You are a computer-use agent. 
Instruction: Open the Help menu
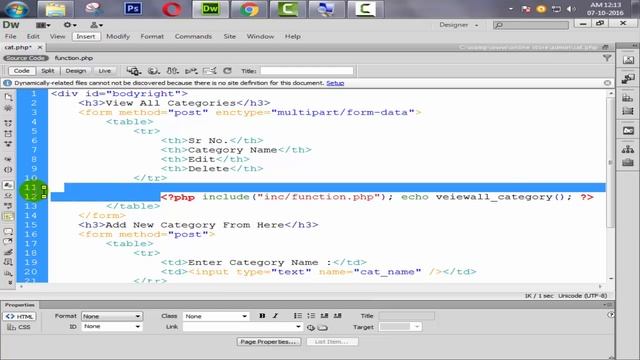click(x=293, y=36)
